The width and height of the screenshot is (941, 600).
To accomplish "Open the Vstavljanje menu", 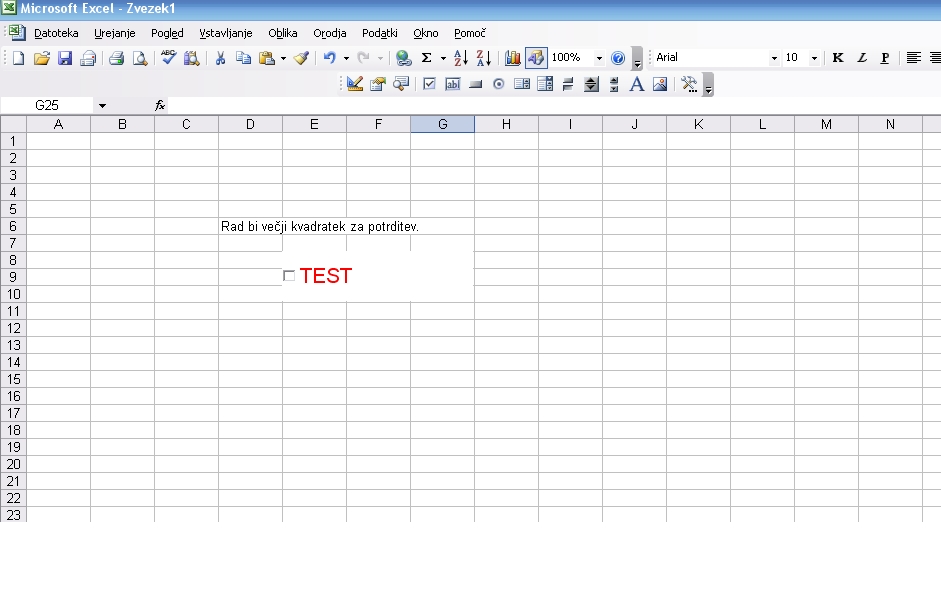I will (226, 34).
